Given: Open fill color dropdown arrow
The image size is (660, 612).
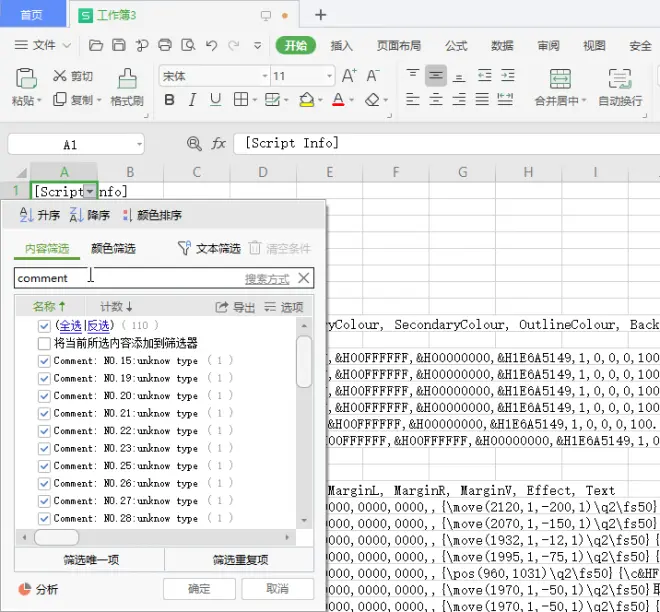Looking at the screenshot, I should click(320, 100).
